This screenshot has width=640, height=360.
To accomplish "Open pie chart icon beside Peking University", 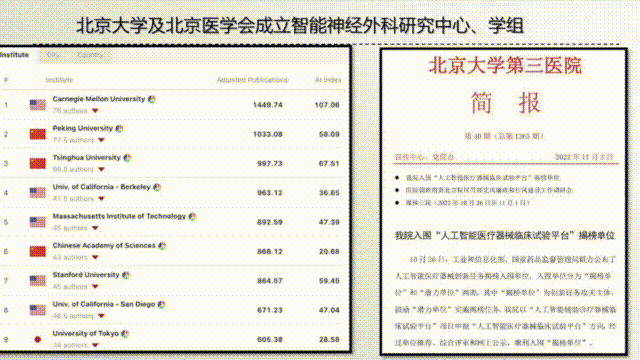I will tap(119, 129).
